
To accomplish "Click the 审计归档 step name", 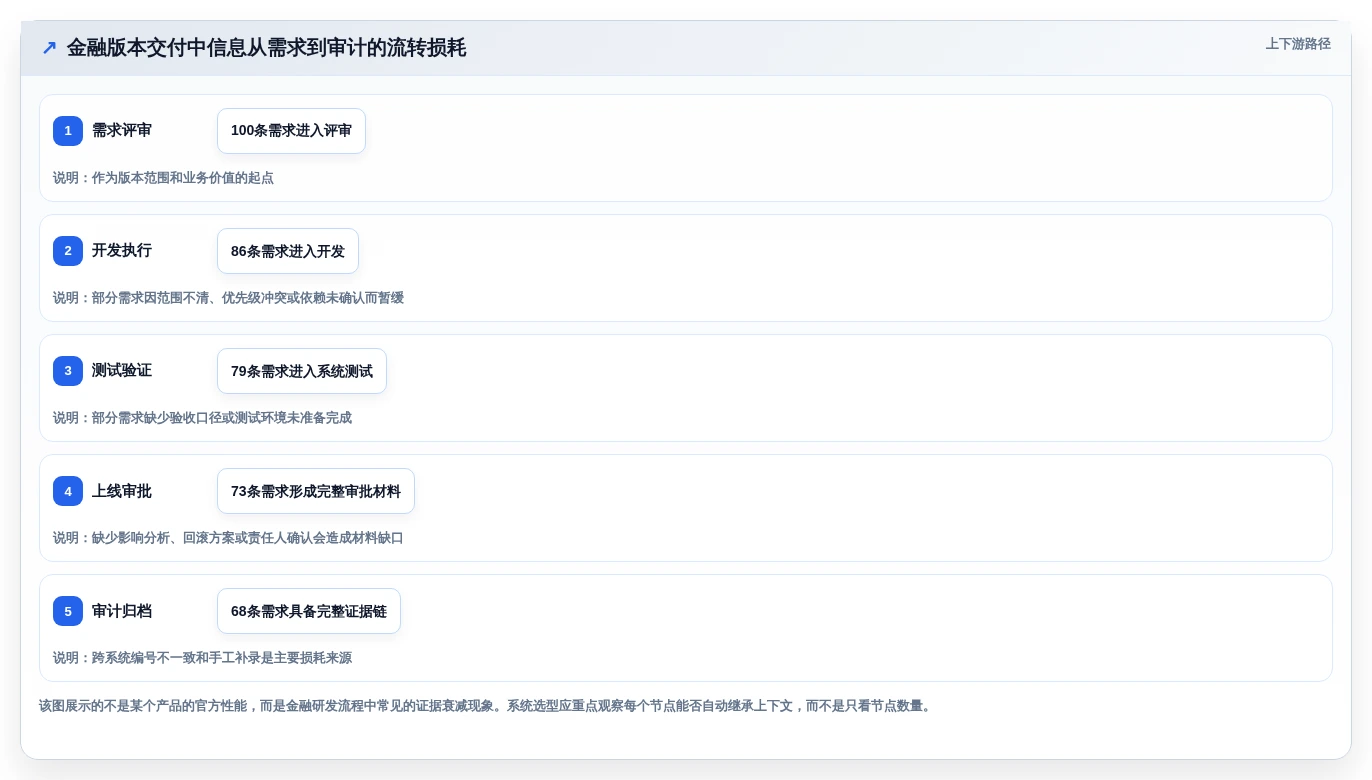I will (122, 611).
